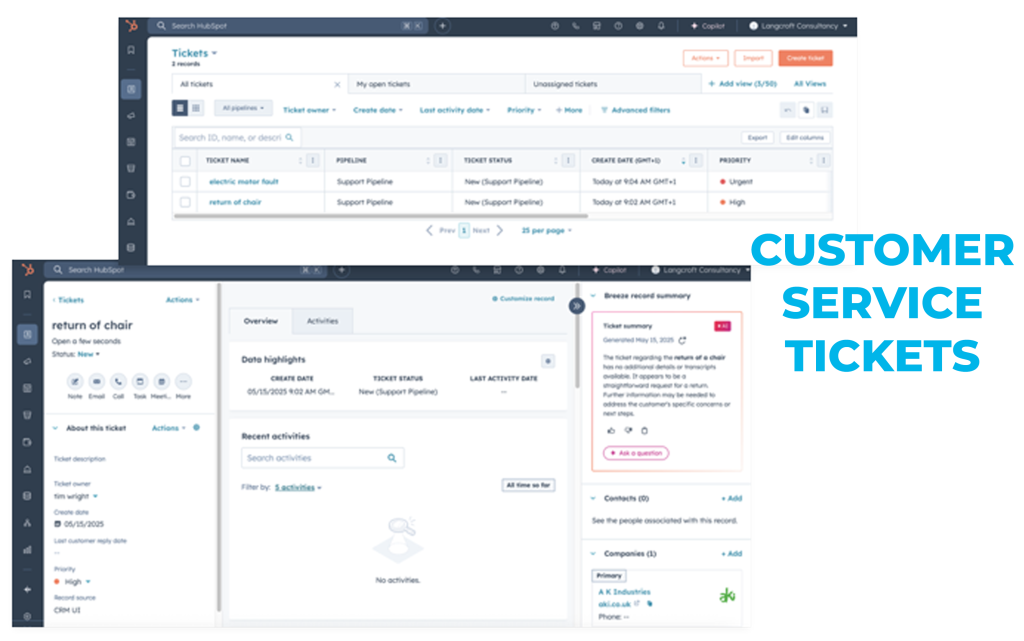Click the horizontal scrollbar under the tickets table
The height and width of the screenshot is (641, 1024).
coord(381,215)
